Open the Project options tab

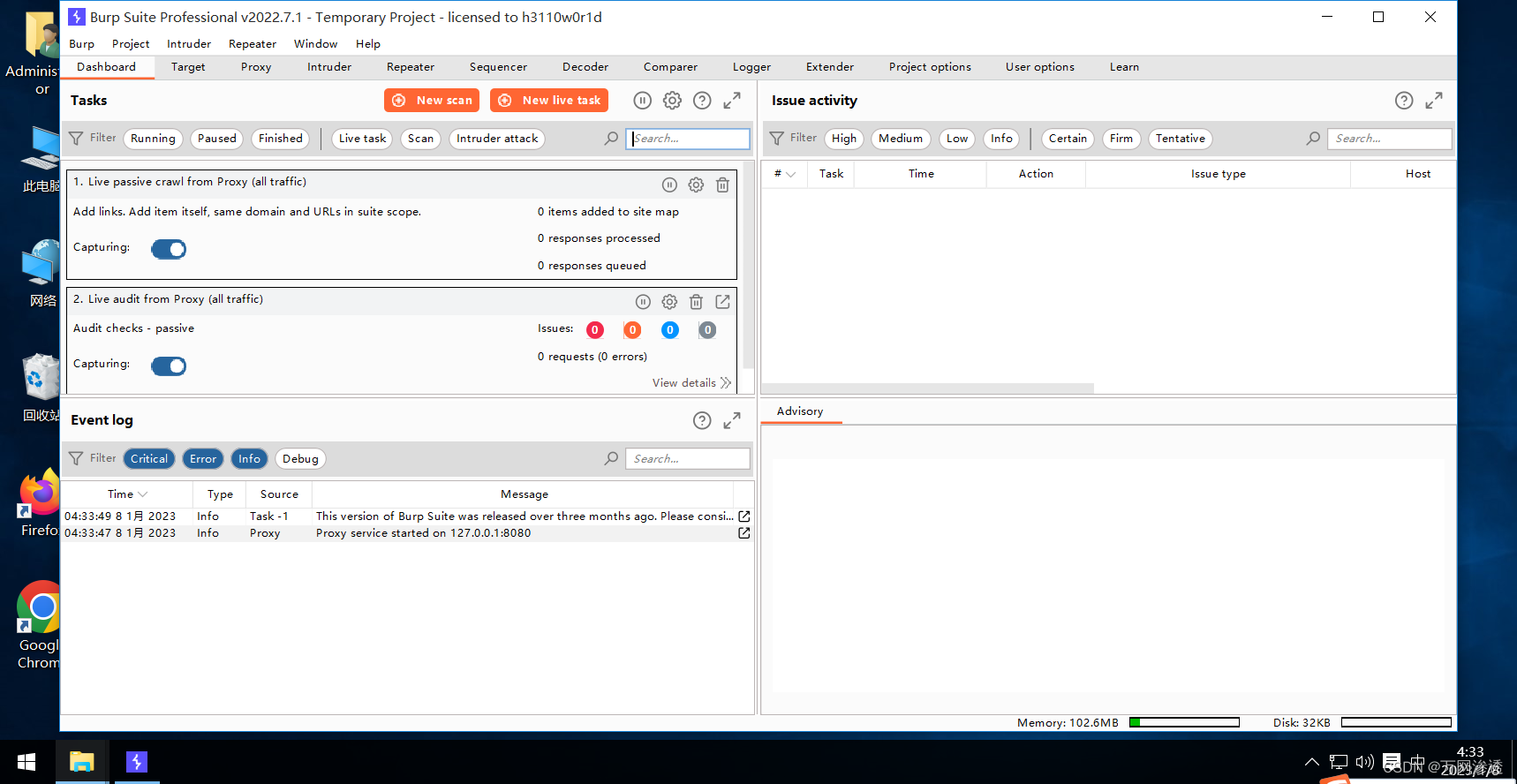point(930,67)
